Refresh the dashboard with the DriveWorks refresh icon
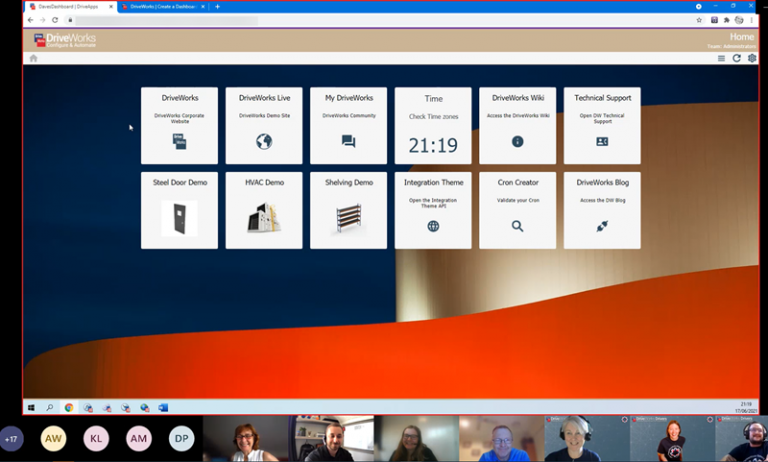Screen dimensions: 768x462 [x=736, y=58]
